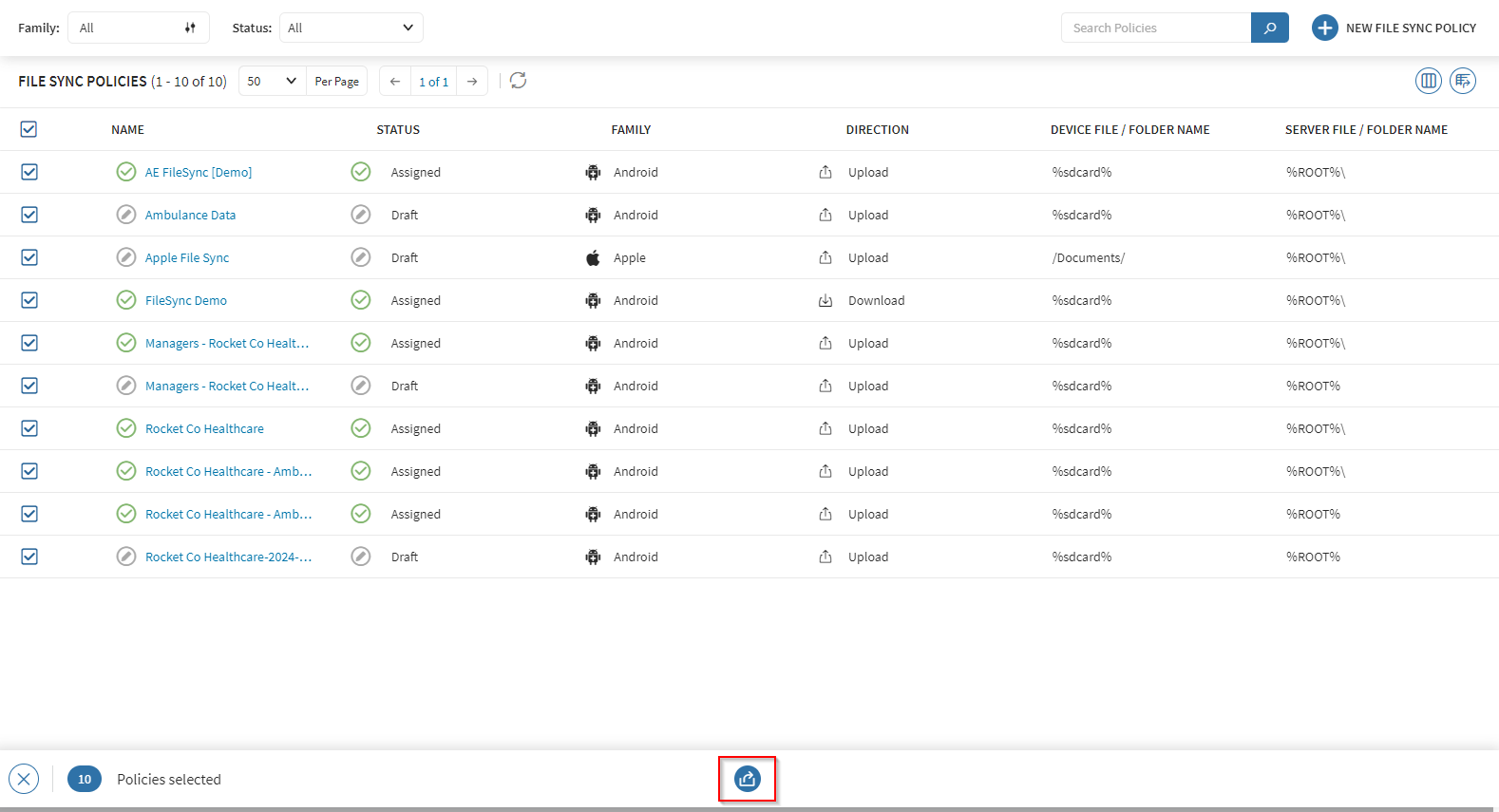
Task: Deselect the FileSync Demo row checkbox
Action: click(x=29, y=300)
